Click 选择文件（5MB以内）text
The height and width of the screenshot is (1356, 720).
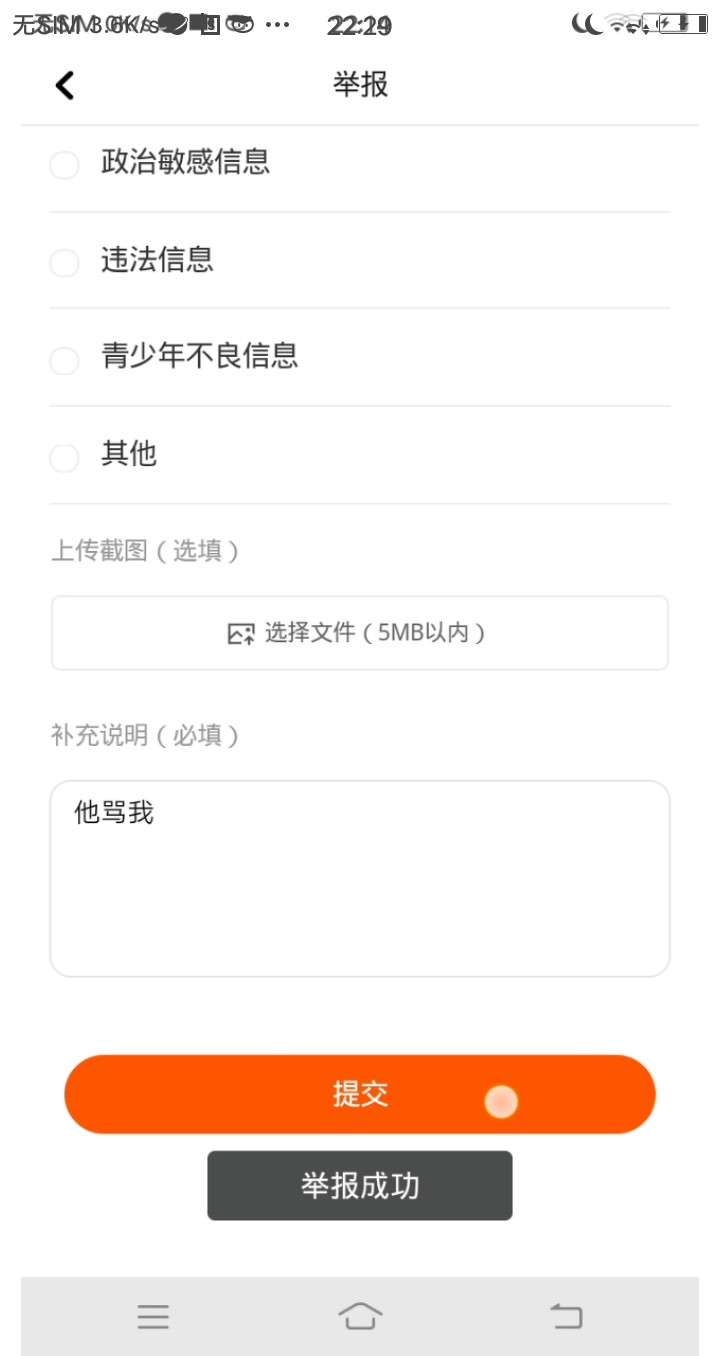tap(375, 633)
